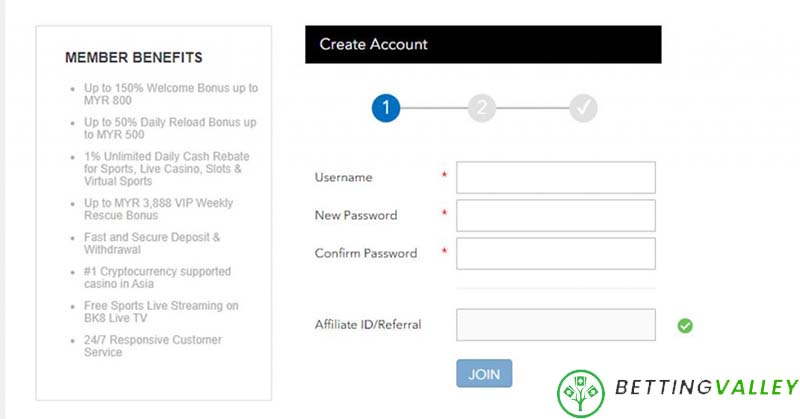The height and width of the screenshot is (419, 800).
Task: Click the green verified checkmark beside Affiliate field
Action: [x=685, y=325]
